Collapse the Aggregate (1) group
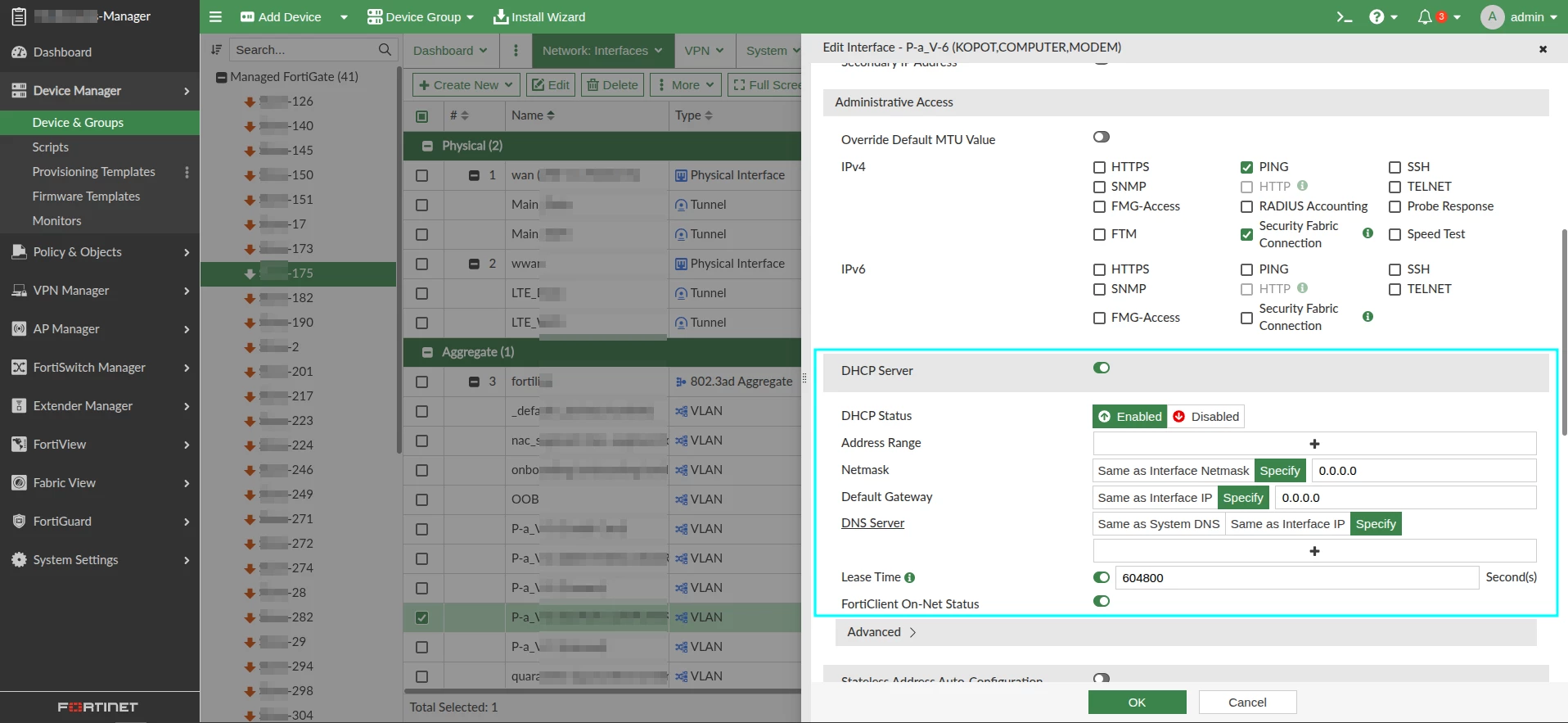The image size is (1568, 723). 426,352
